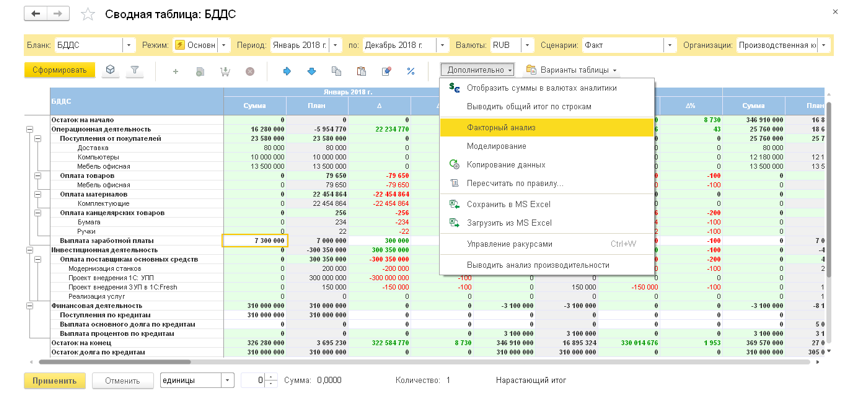
Task: Open the filter funnel button
Action: [134, 70]
